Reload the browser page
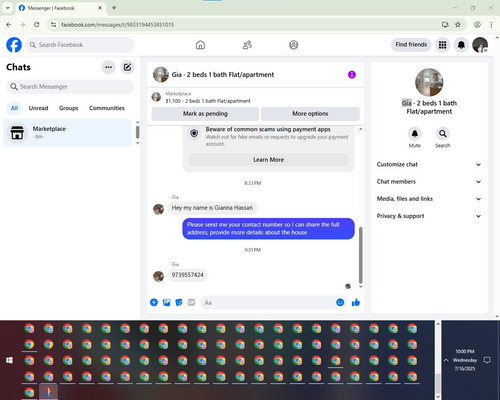This screenshot has height=400, width=500. point(37,25)
